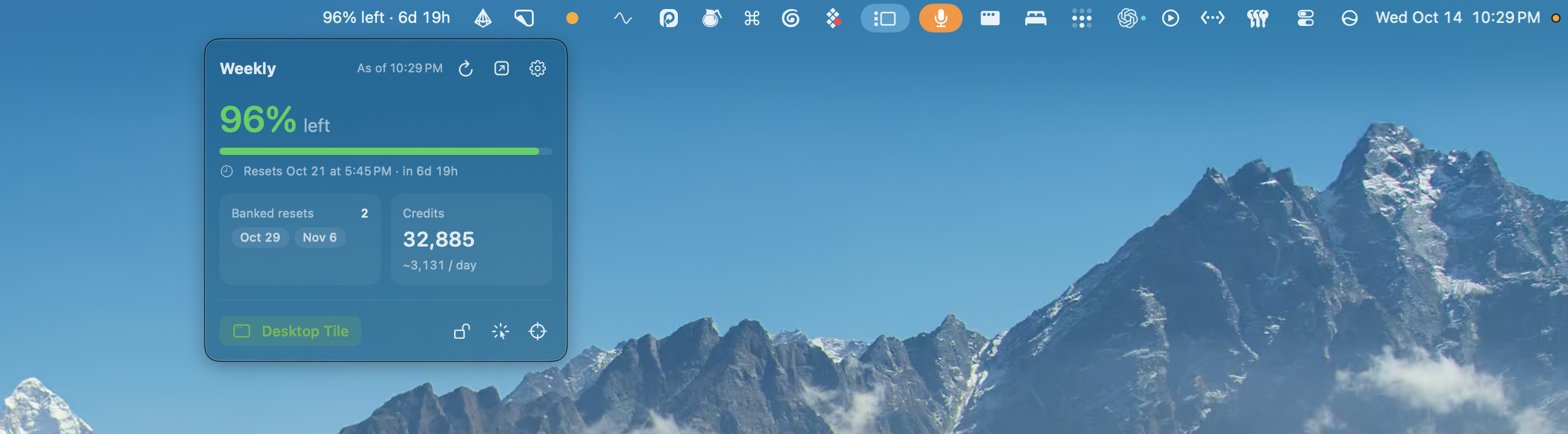Open the wave squiggle menu bar icon
The width and height of the screenshot is (1568, 434).
coord(622,18)
